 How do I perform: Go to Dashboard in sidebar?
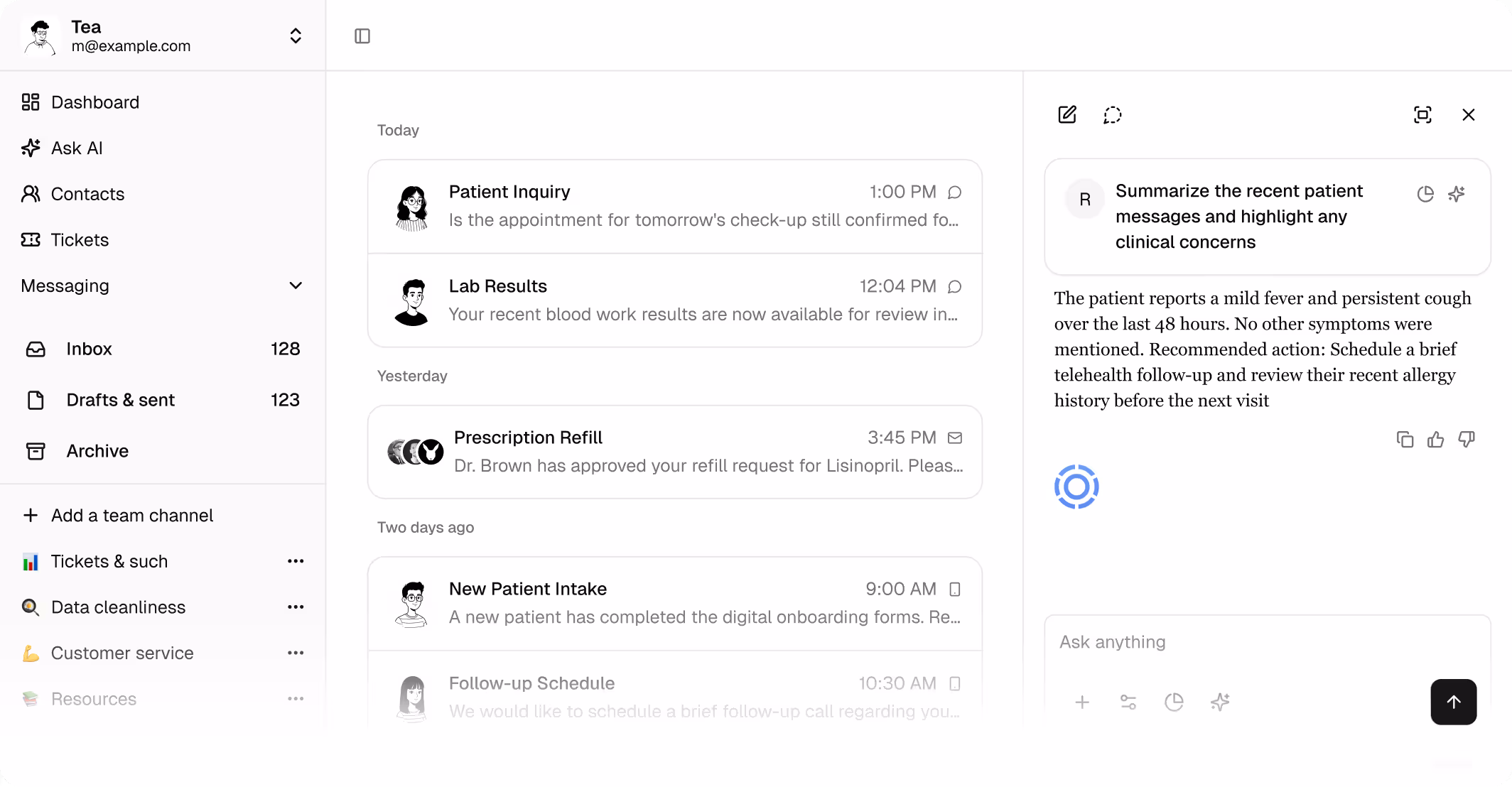94,102
